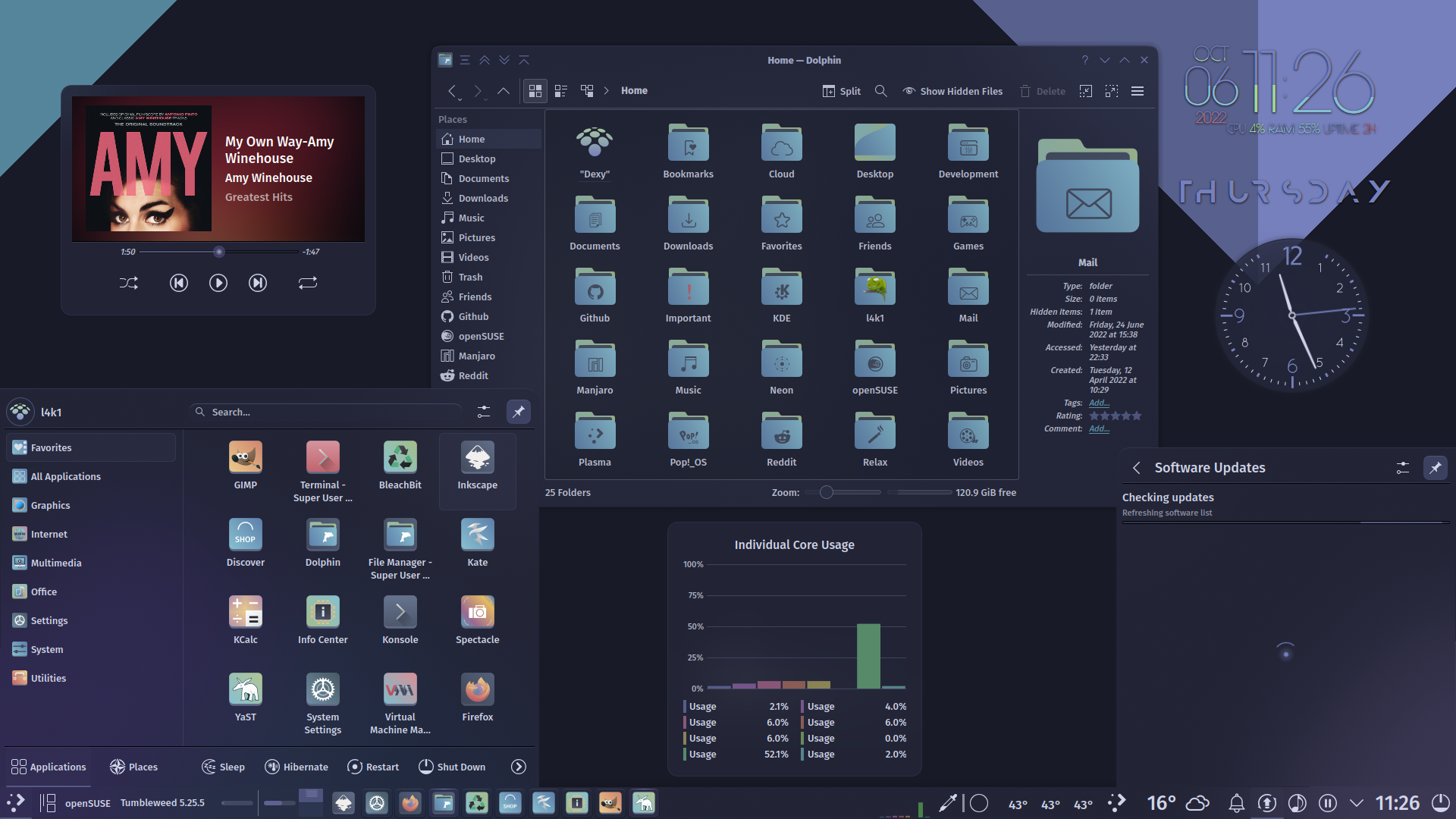Launch KCalc calculator
The image size is (1456, 819).
tap(246, 620)
